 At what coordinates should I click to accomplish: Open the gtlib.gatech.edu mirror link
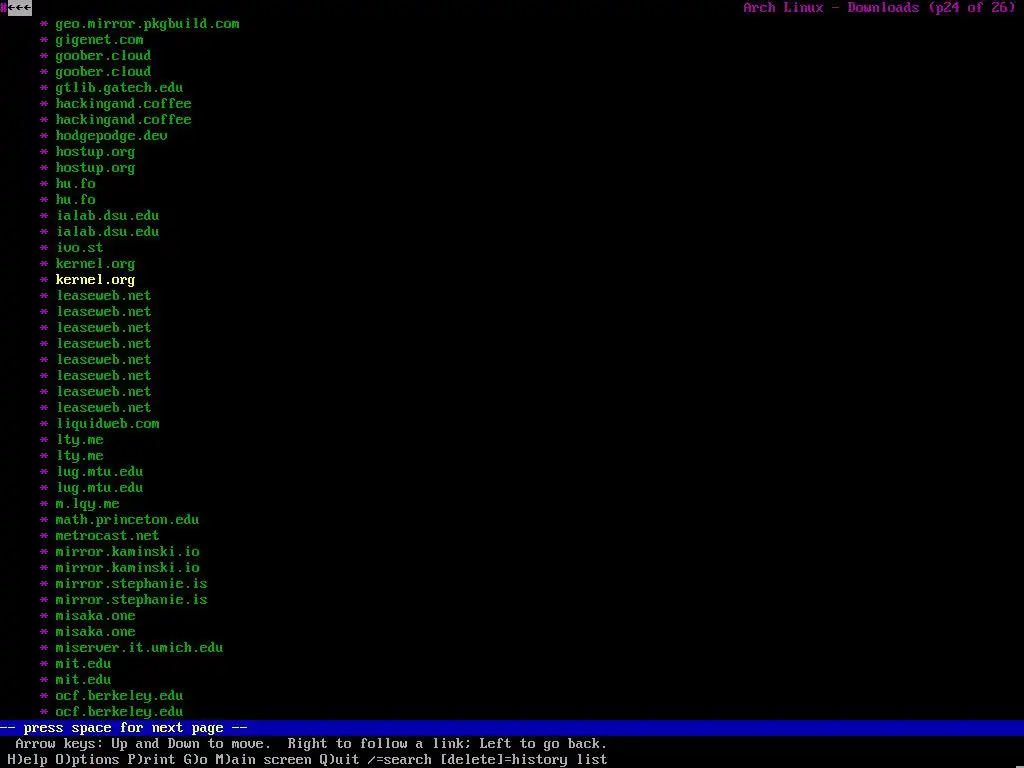(119, 88)
